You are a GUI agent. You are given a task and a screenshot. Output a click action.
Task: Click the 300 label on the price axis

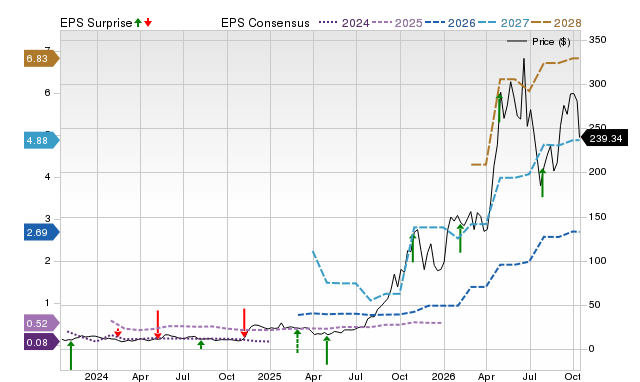click(598, 84)
